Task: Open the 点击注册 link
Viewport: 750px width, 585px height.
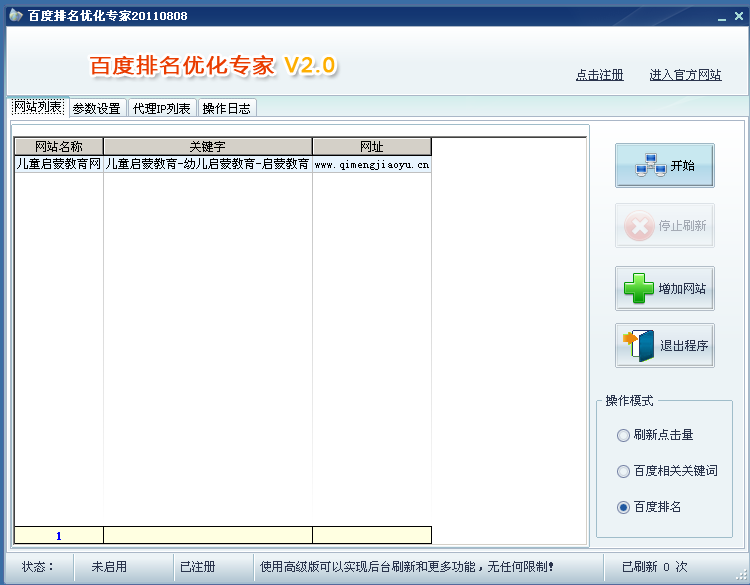Action: [x=600, y=75]
